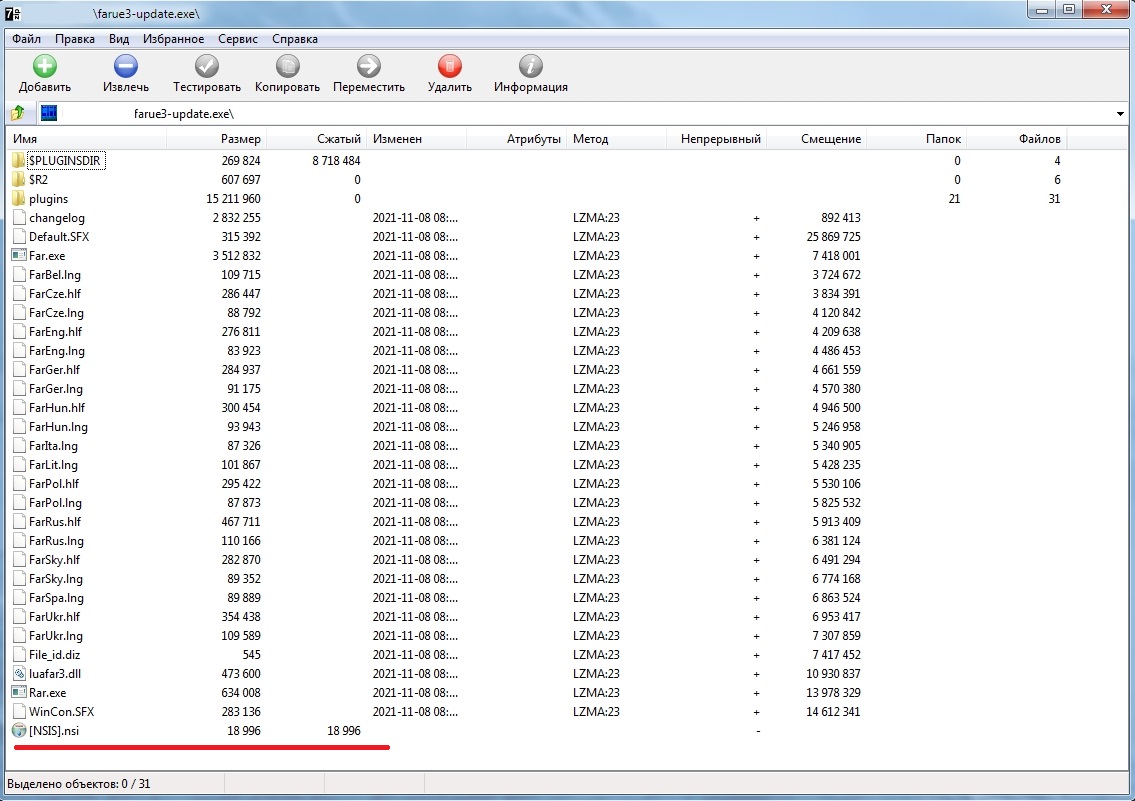This screenshot has height=801, width=1135.
Task: Sort by the Сжатый column header
Action: (x=316, y=139)
